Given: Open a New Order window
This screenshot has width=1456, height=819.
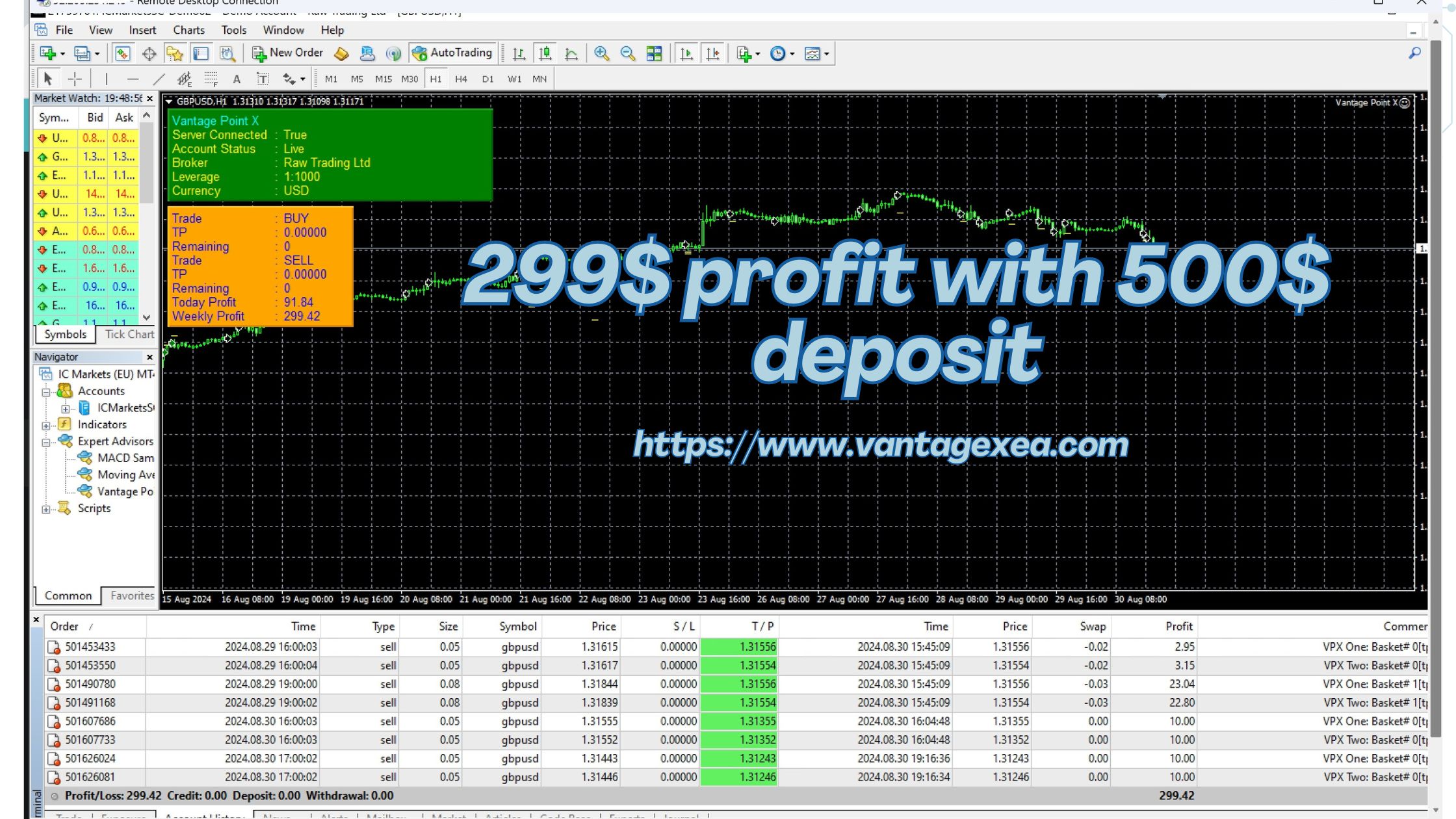Looking at the screenshot, I should click(287, 53).
